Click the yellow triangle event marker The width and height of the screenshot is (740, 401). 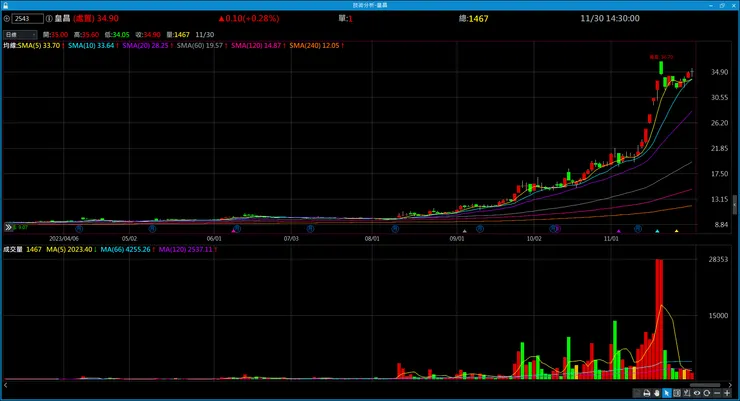coord(676,231)
